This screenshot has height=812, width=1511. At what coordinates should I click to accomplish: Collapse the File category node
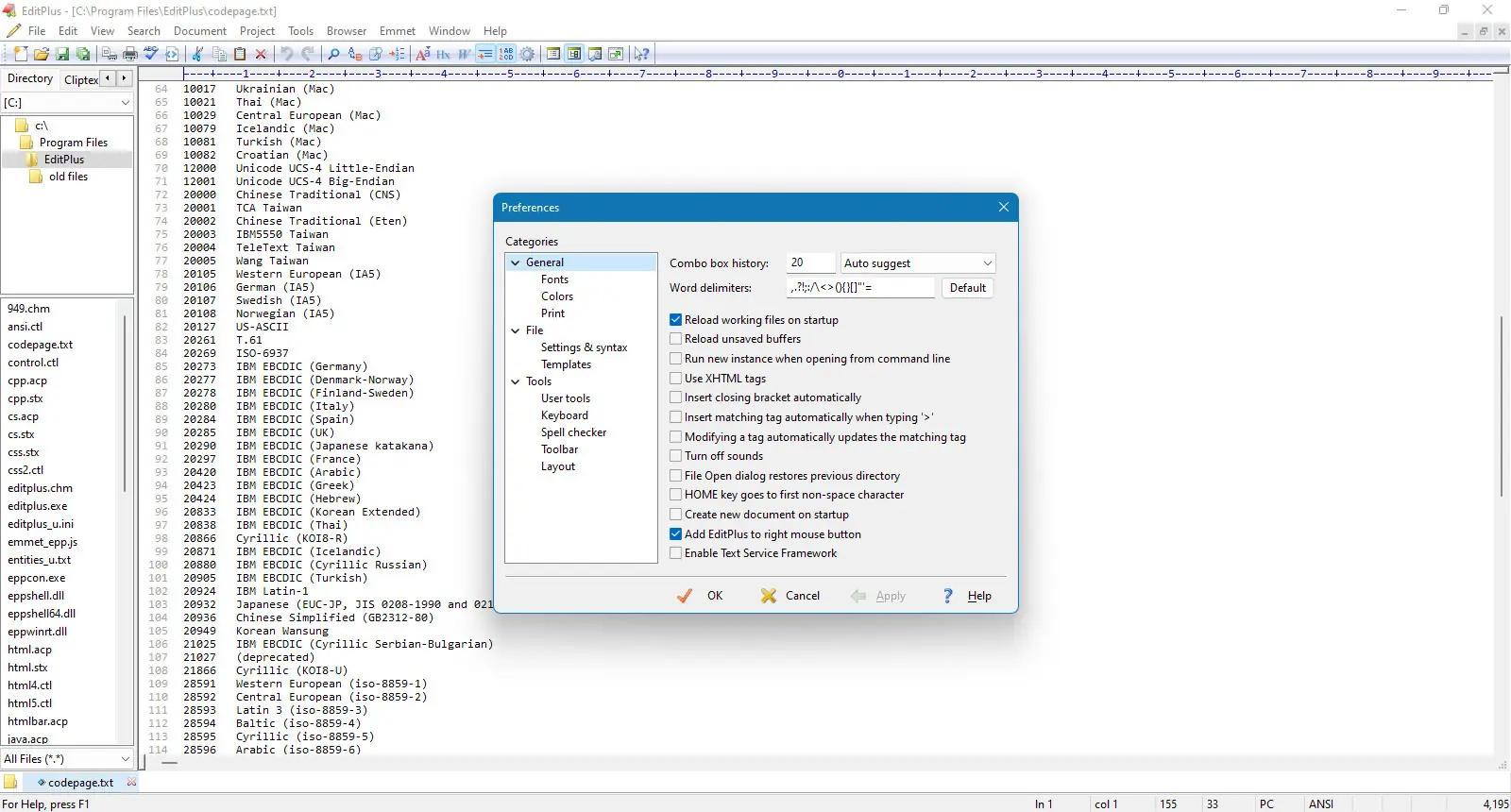pos(516,330)
